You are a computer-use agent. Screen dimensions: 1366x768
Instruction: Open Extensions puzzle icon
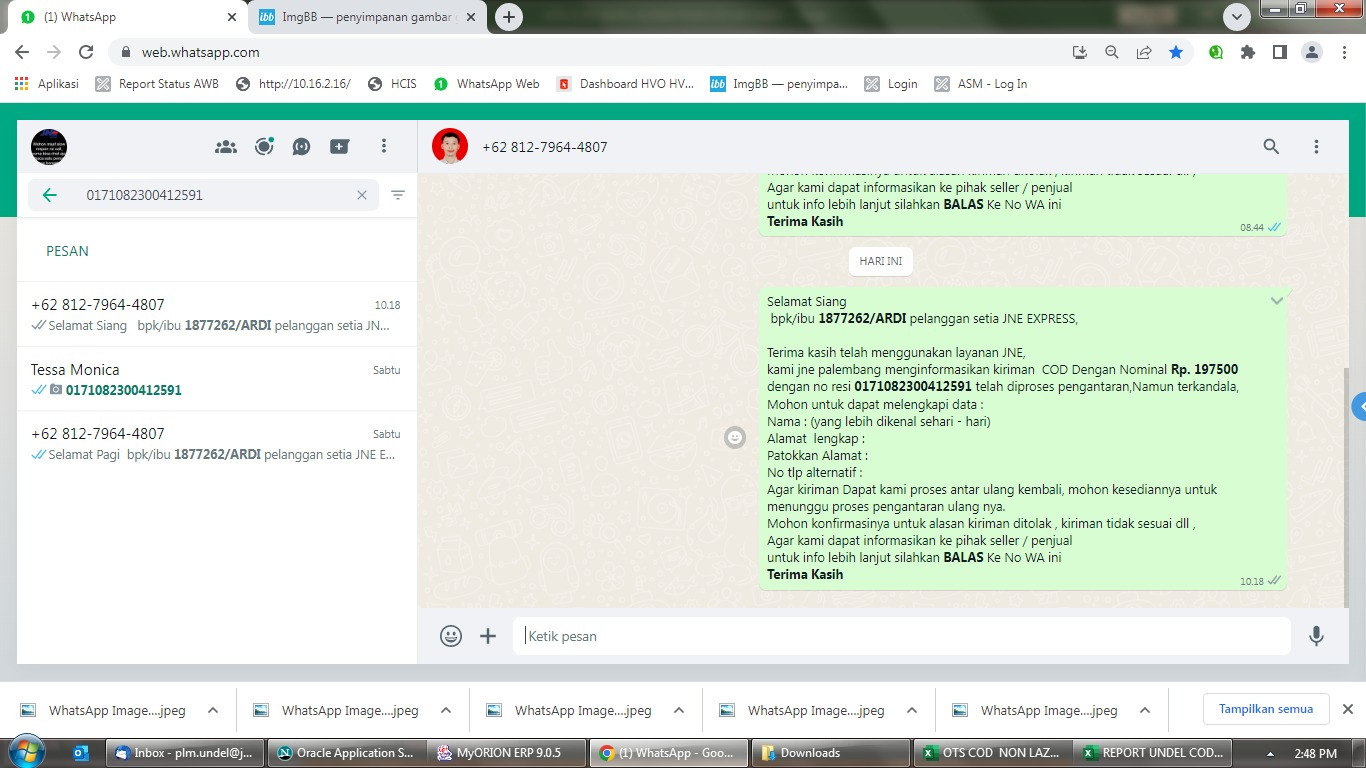pyautogui.click(x=1248, y=52)
